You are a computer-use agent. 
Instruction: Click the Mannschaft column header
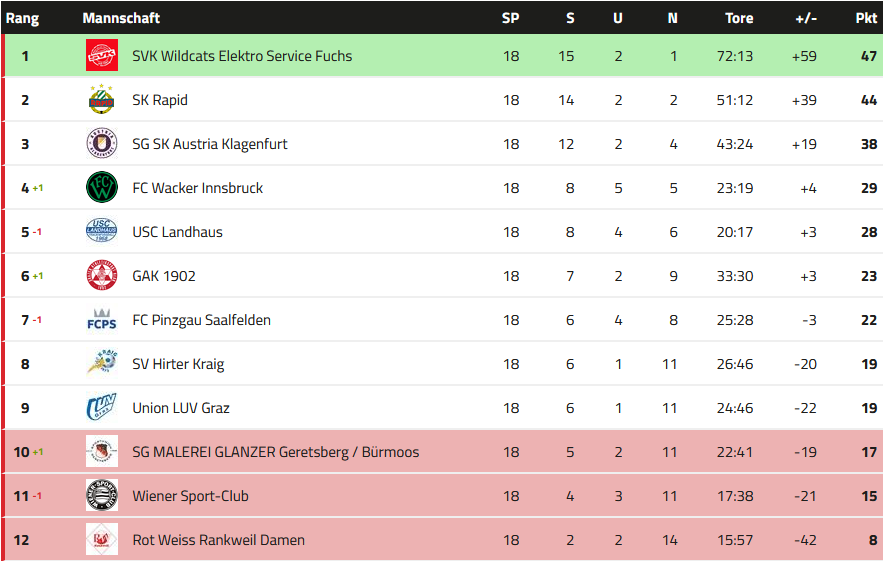click(121, 18)
